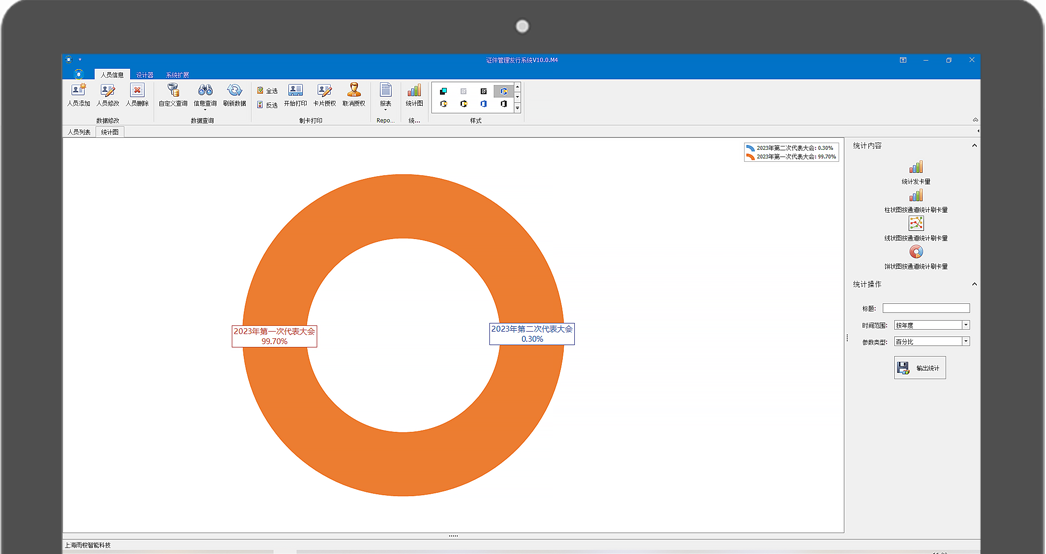This screenshot has width=1046, height=554.
Task: Click legend entry 2023年第二次代表大会: 0.30%
Action: 791,148
